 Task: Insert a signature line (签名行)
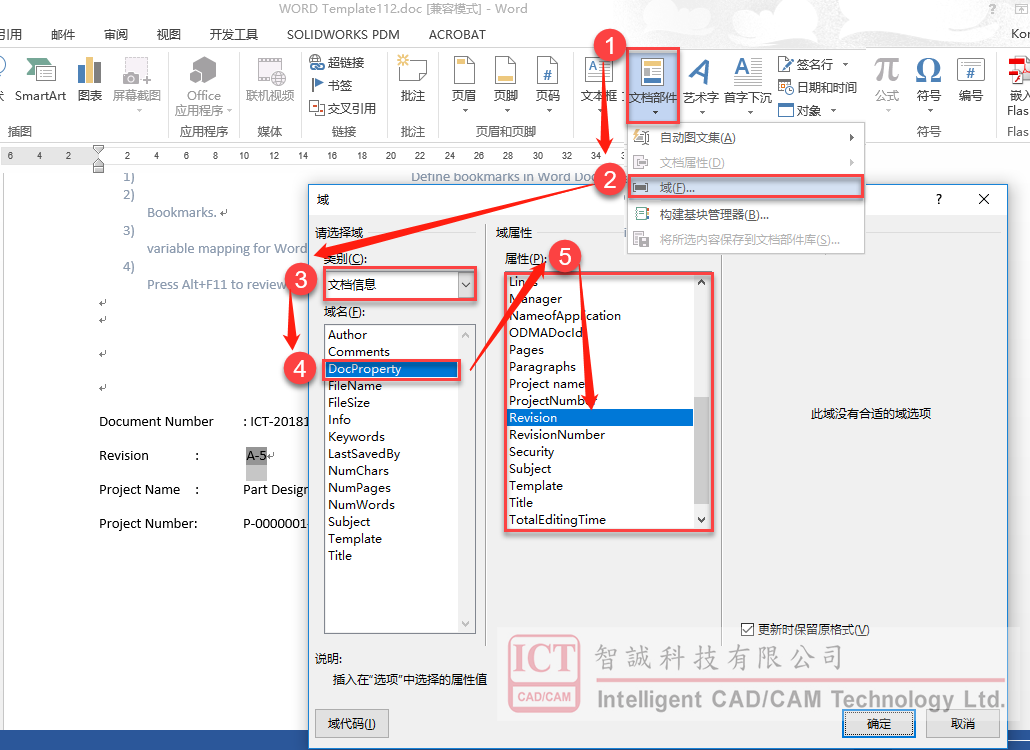[805, 64]
